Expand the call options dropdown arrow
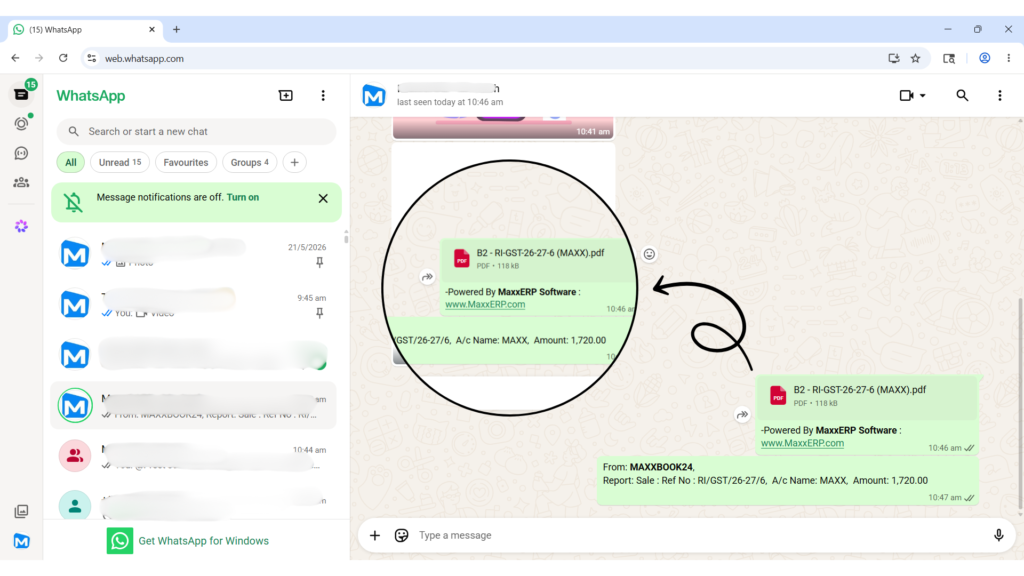Viewport: 1024px width, 576px height. (923, 95)
